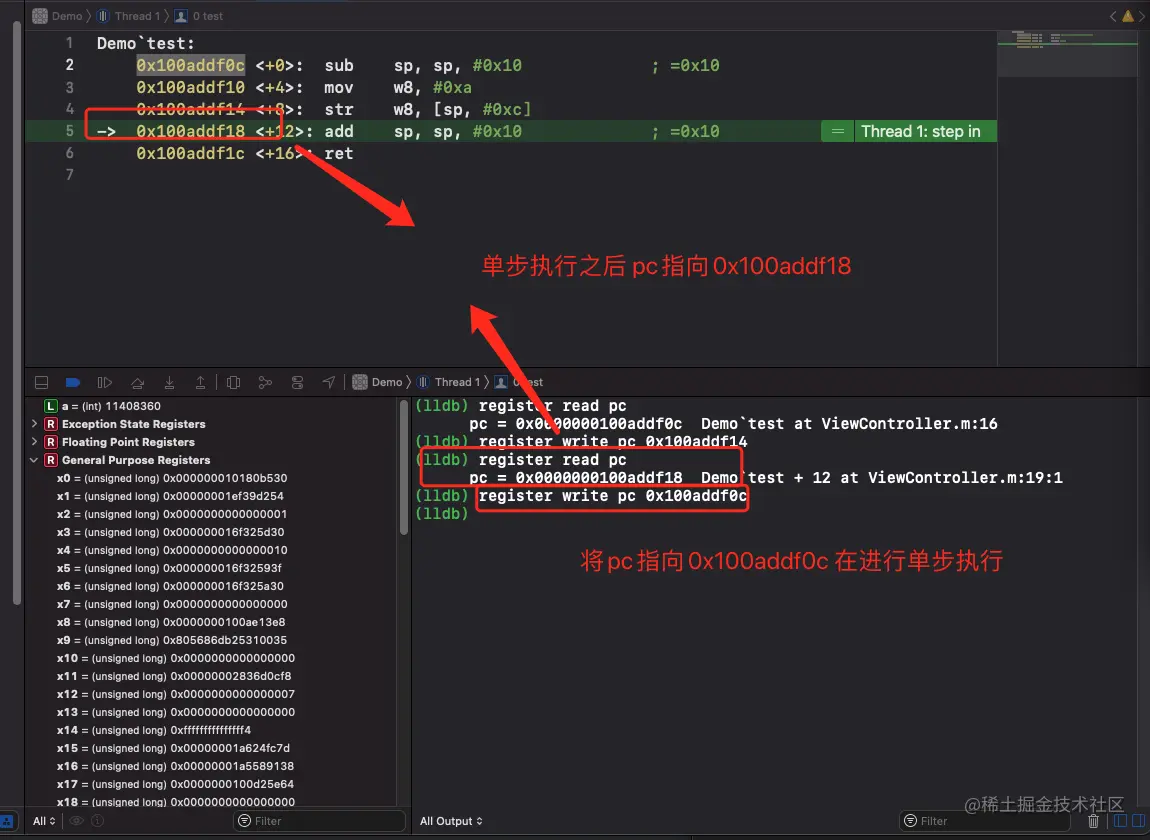Toggle variable quick look eye icon
1150x840 pixels.
pos(76,820)
